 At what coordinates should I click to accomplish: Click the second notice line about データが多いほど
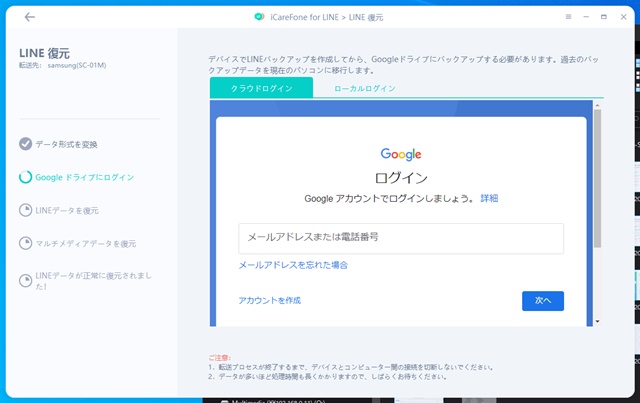point(328,376)
